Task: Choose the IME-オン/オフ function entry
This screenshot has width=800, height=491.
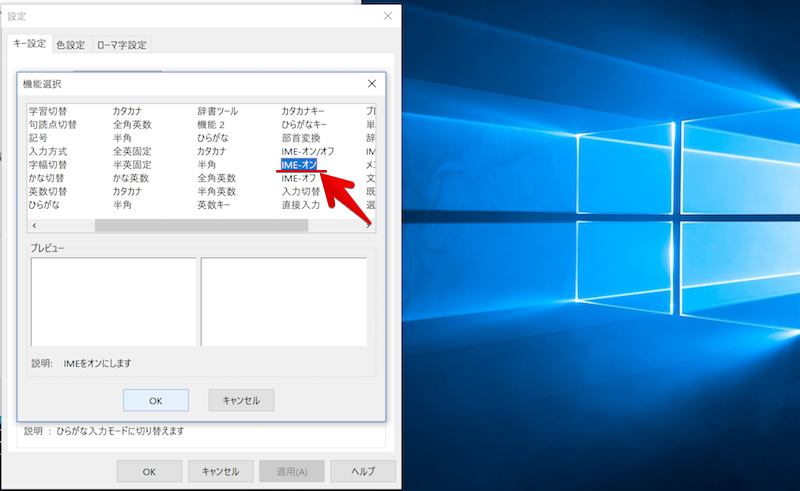Action: coord(309,151)
